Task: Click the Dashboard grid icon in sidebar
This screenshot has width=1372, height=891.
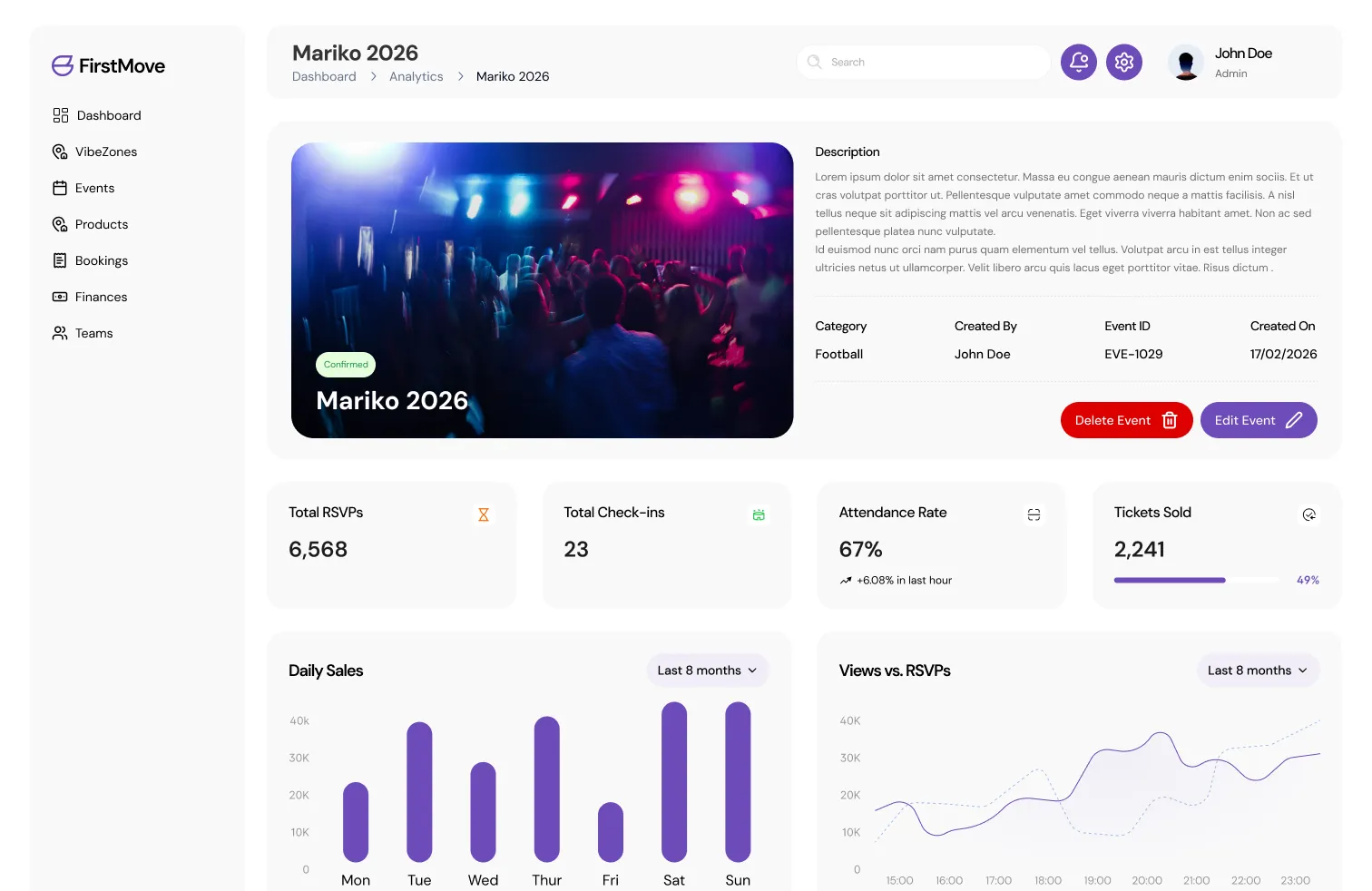Action: point(61,115)
